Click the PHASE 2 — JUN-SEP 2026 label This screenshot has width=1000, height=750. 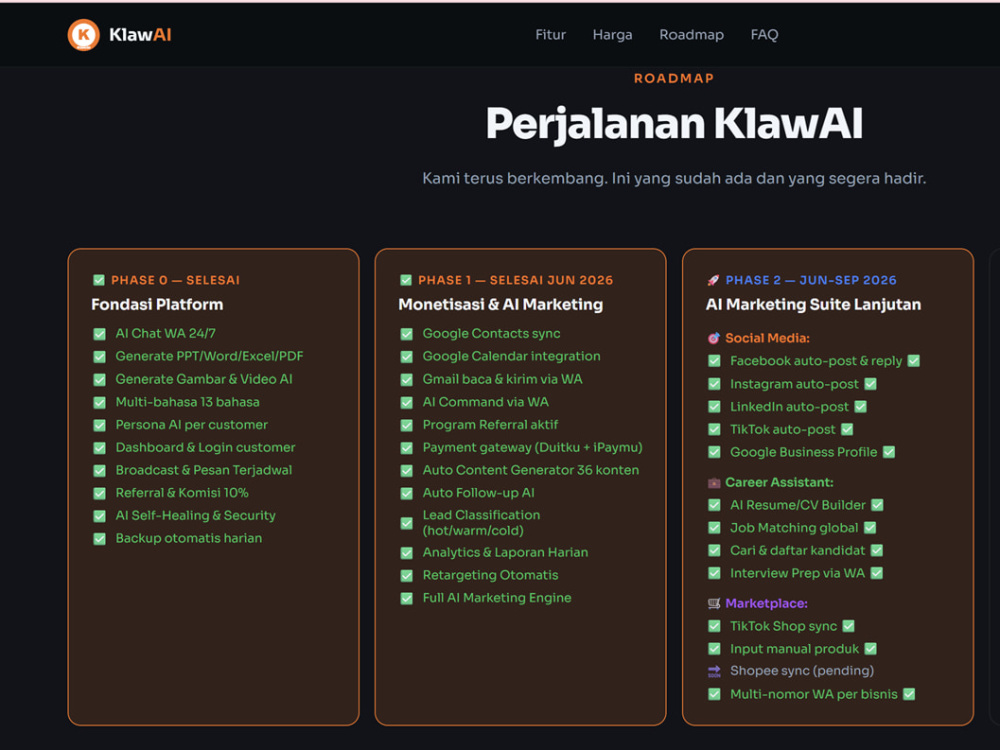point(811,280)
